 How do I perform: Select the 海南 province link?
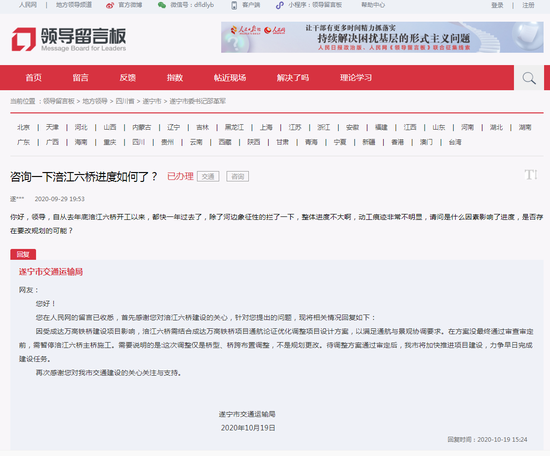(x=81, y=142)
